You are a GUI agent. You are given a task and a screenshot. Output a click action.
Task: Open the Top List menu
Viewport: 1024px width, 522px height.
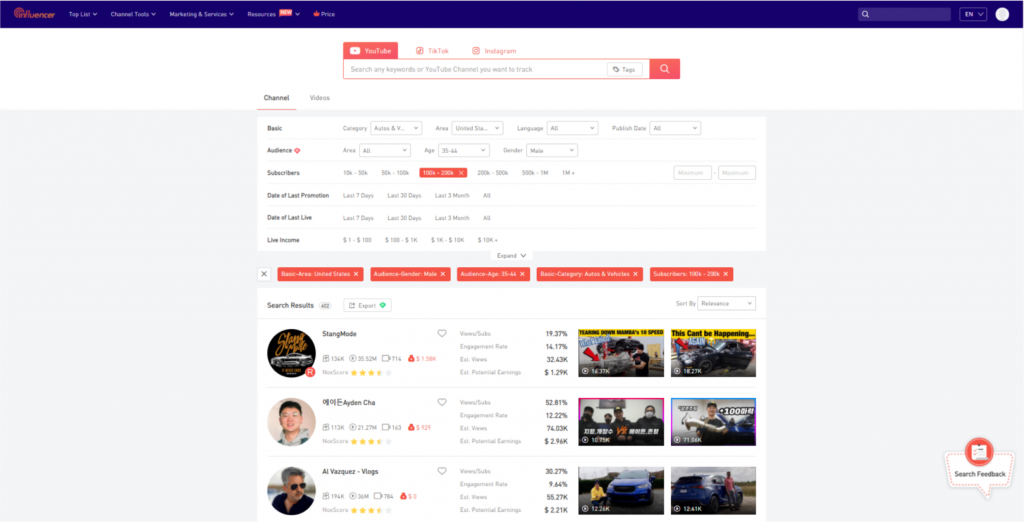click(83, 14)
